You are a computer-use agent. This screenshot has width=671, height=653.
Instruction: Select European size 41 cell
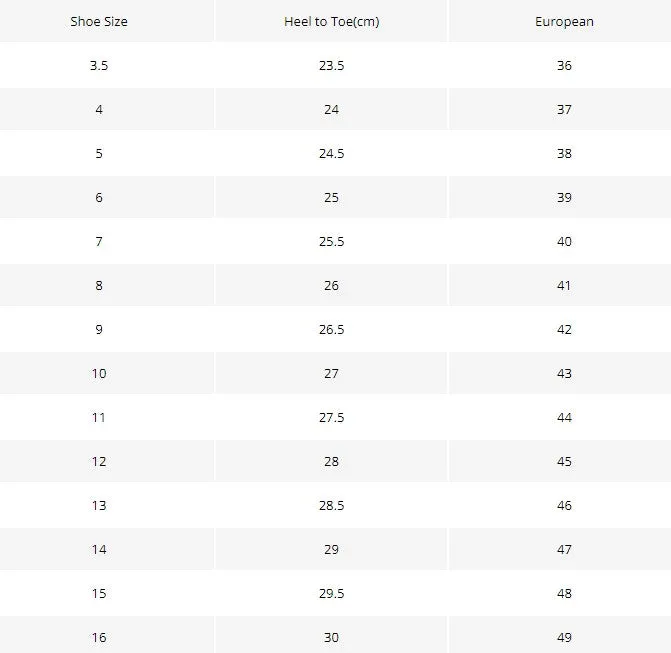[x=564, y=285]
